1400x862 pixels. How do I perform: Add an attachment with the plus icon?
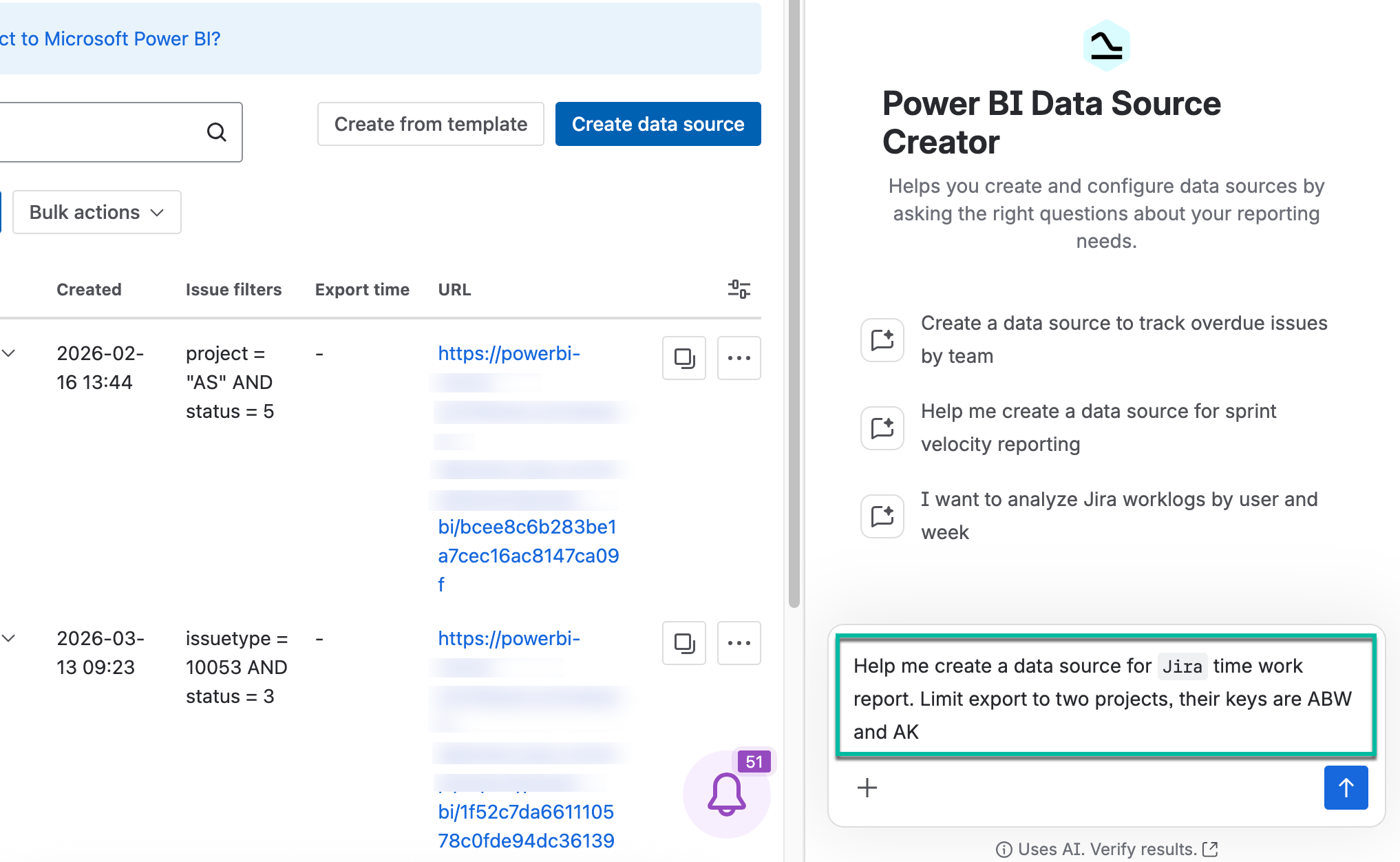(x=867, y=788)
